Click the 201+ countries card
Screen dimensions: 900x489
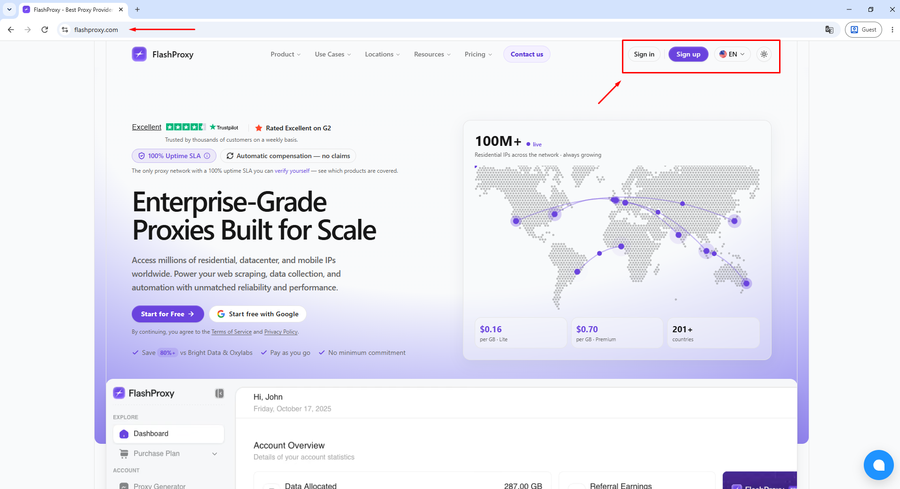(x=713, y=333)
